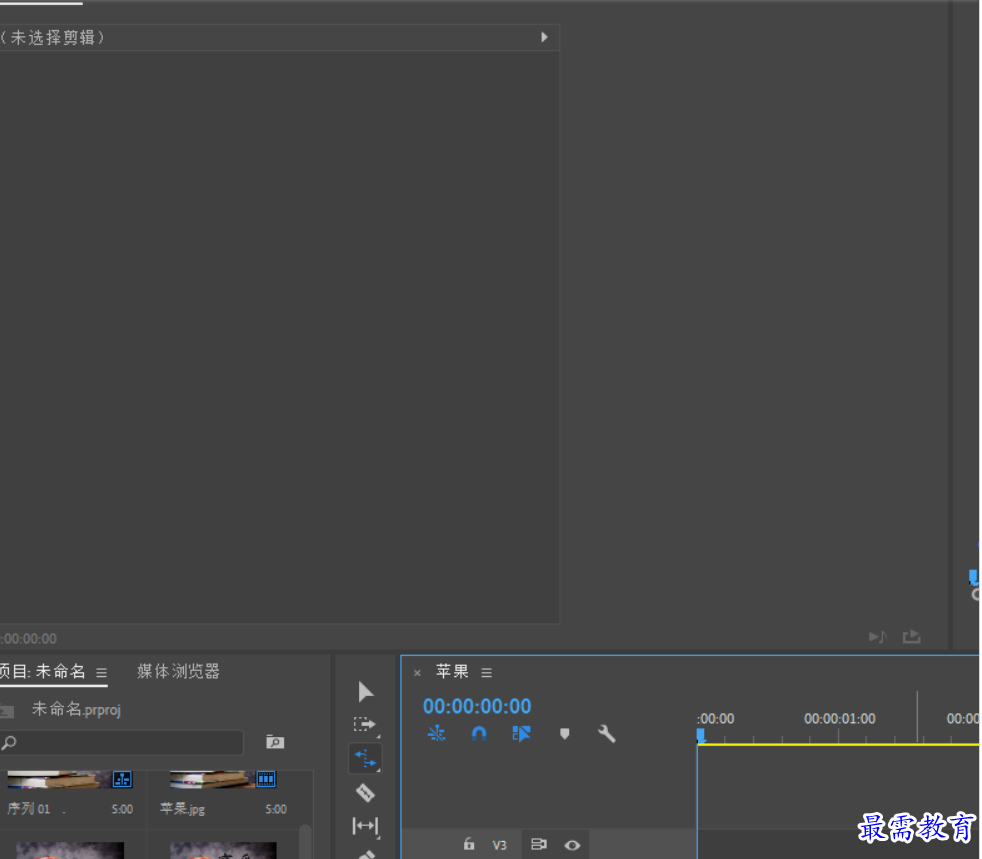This screenshot has width=982, height=859.
Task: Select the Selection arrow tool
Action: 366,692
